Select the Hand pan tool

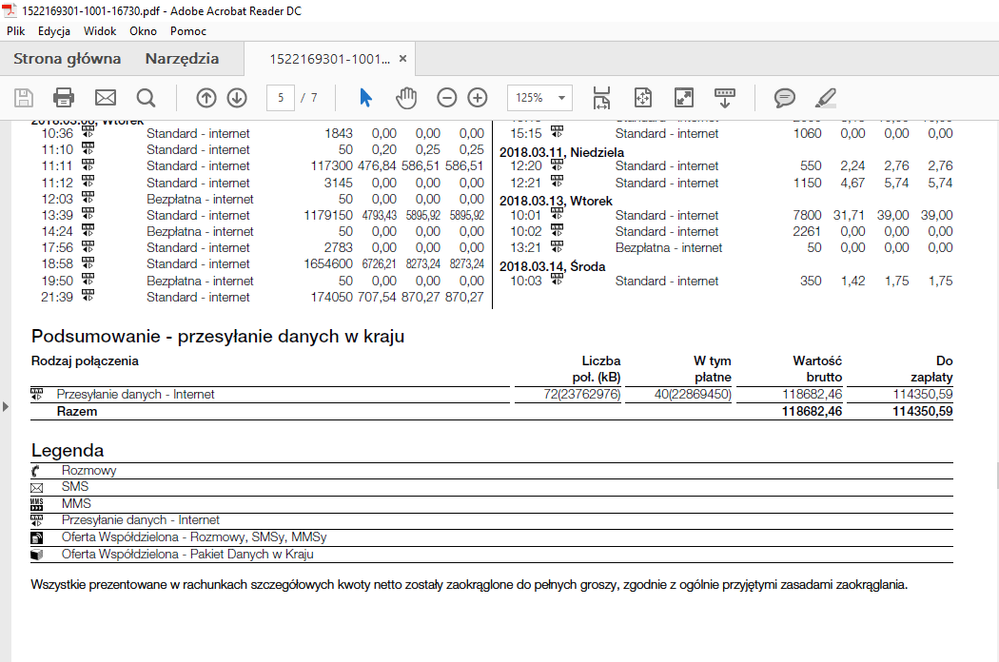tap(406, 97)
